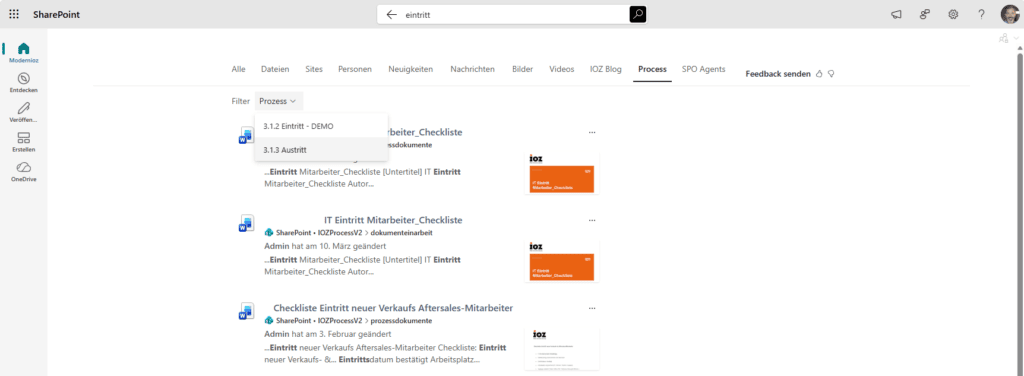Switch to the IOZ Blog tab
The image size is (1024, 376).
606,69
